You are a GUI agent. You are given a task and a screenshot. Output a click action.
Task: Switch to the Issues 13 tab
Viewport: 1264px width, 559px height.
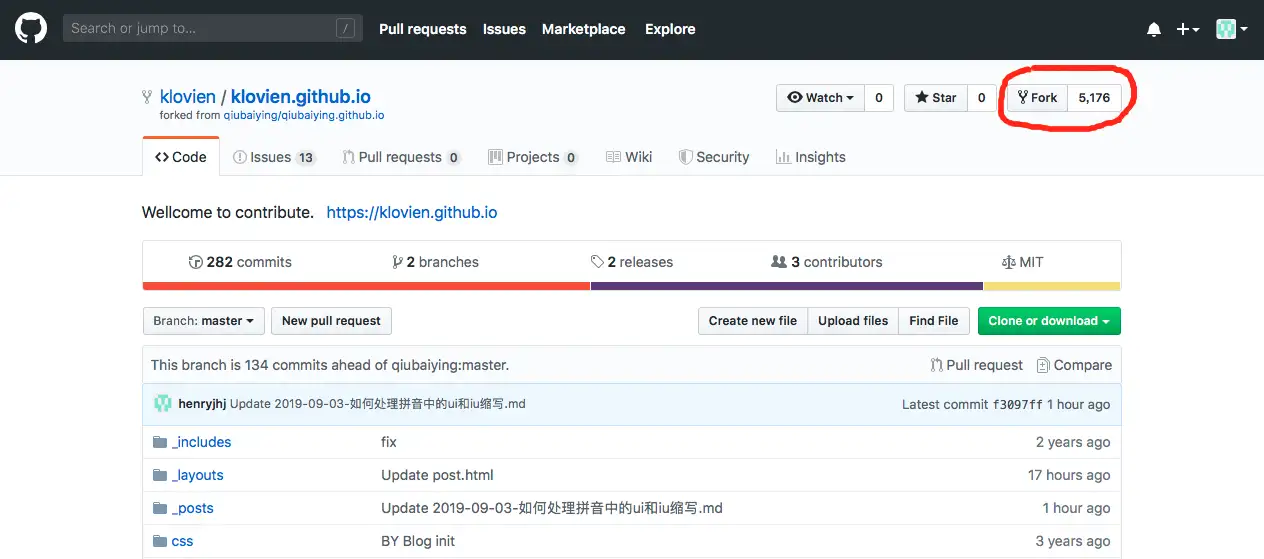point(274,157)
